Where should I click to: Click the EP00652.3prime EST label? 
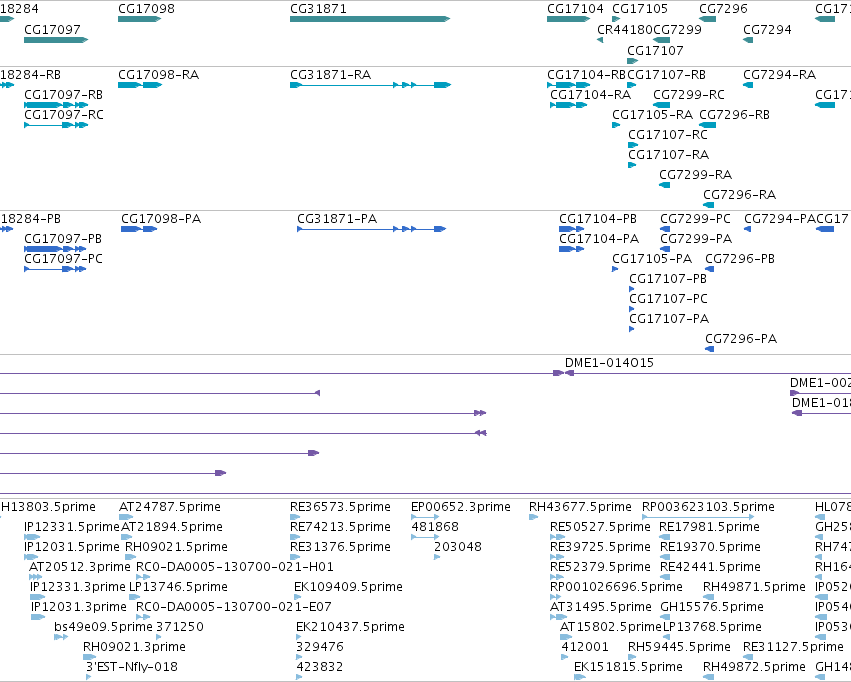461,507
